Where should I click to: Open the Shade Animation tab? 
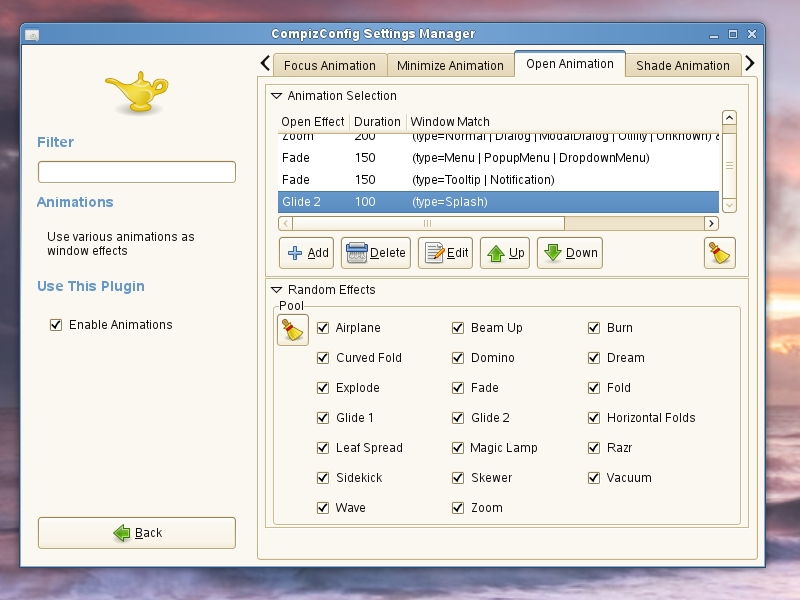683,65
